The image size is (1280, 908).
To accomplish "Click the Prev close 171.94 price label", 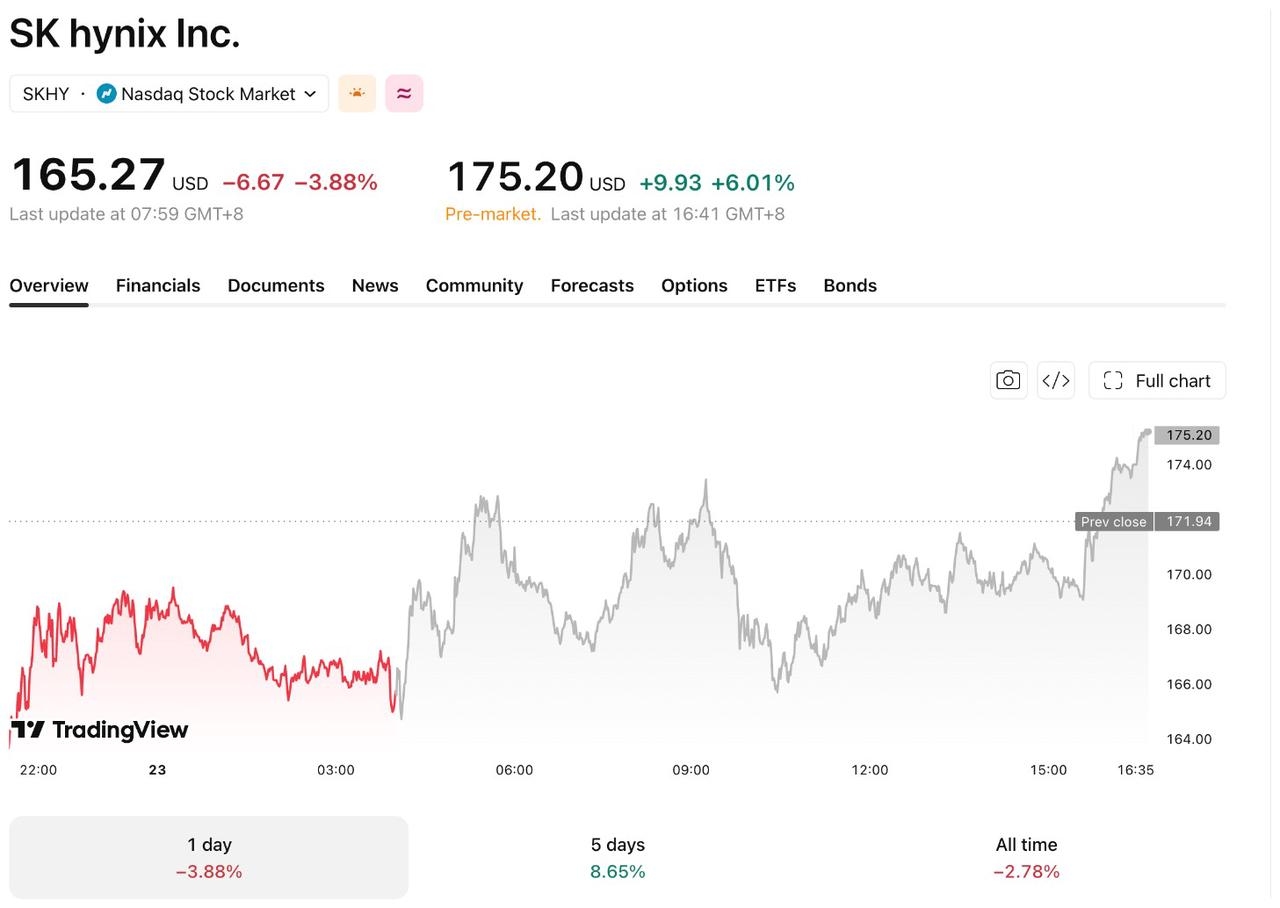I will 1147,521.
